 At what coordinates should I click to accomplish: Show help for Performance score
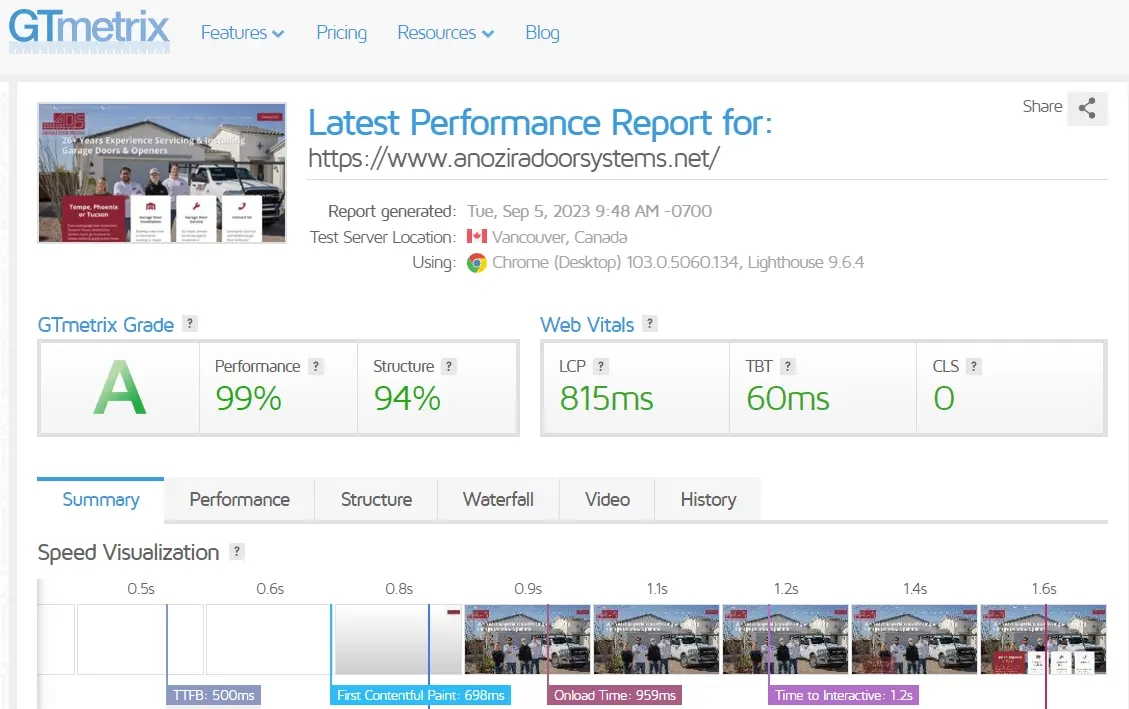[315, 366]
